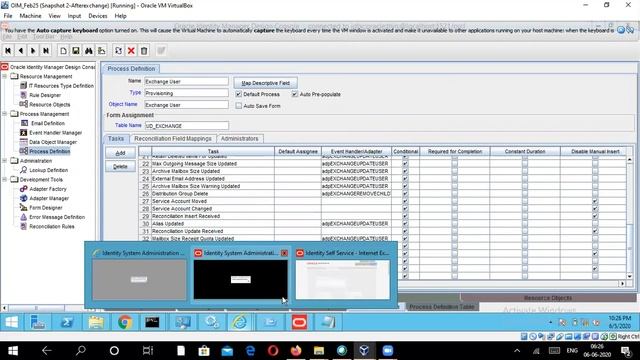Open Chrome in the VM taskbar
640x360 pixels.
125,322
